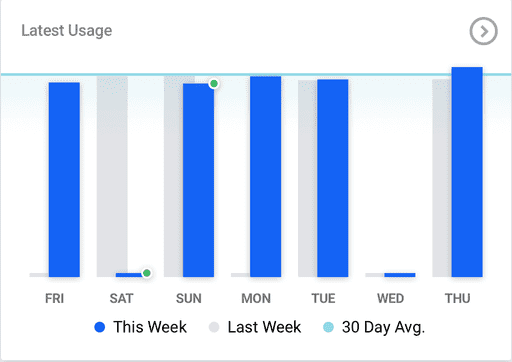Select Tuesday's blue usage bar
This screenshot has width=512, height=362.
(333, 178)
